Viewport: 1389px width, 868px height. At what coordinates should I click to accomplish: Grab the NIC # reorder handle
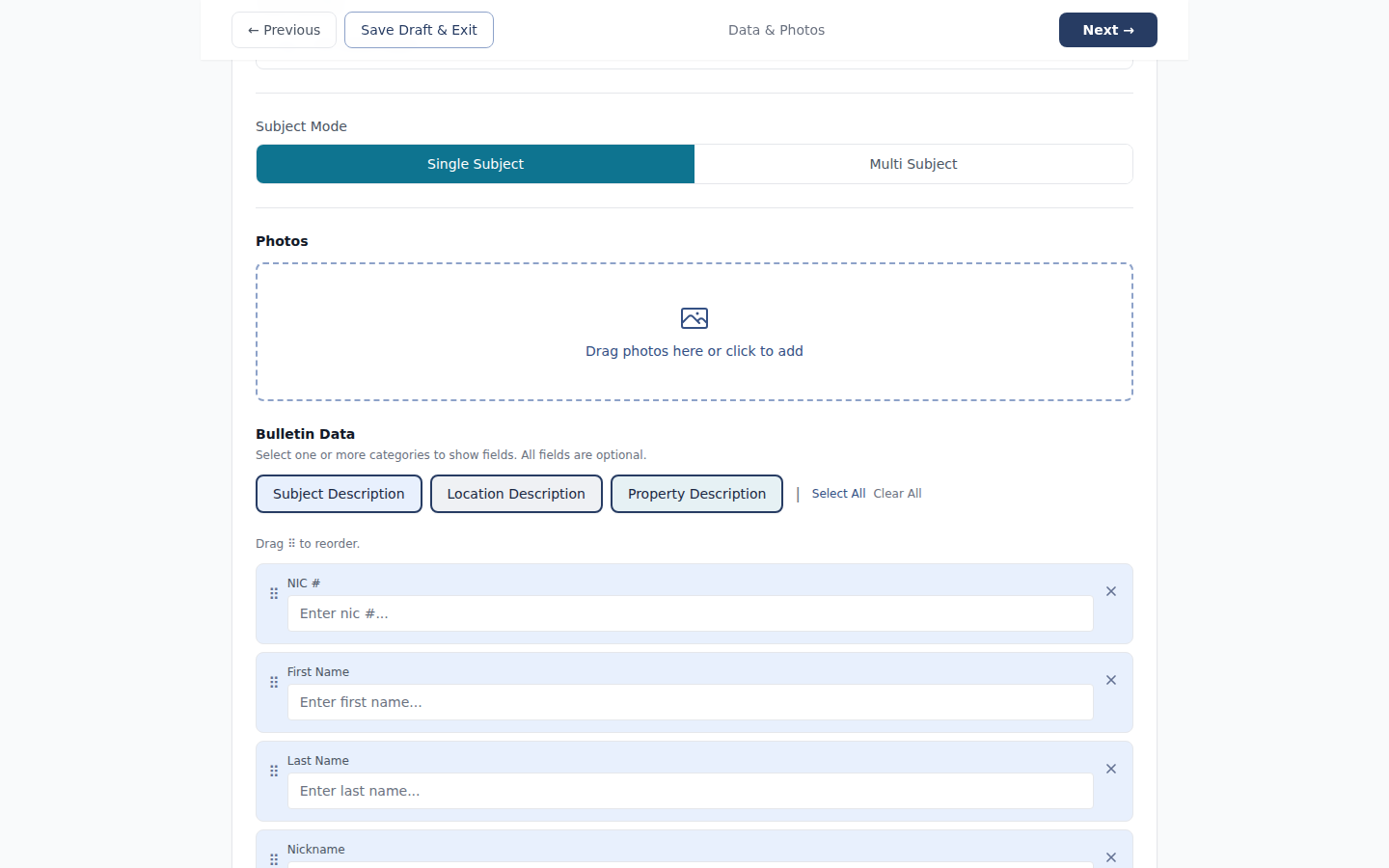pyautogui.click(x=274, y=593)
